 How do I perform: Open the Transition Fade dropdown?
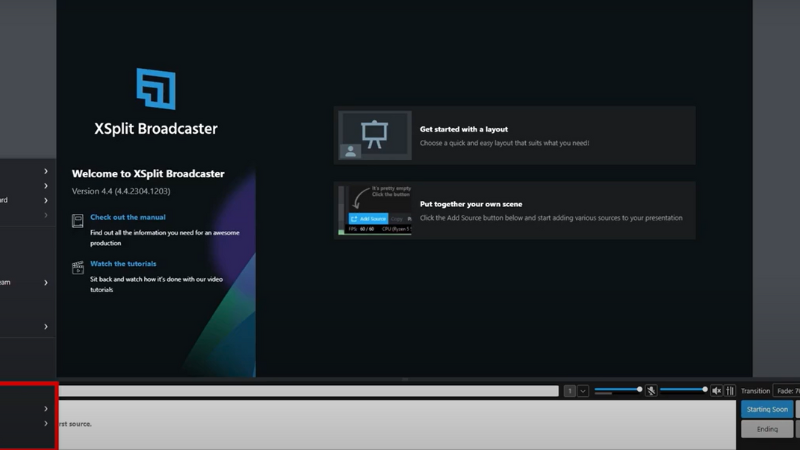pos(786,391)
